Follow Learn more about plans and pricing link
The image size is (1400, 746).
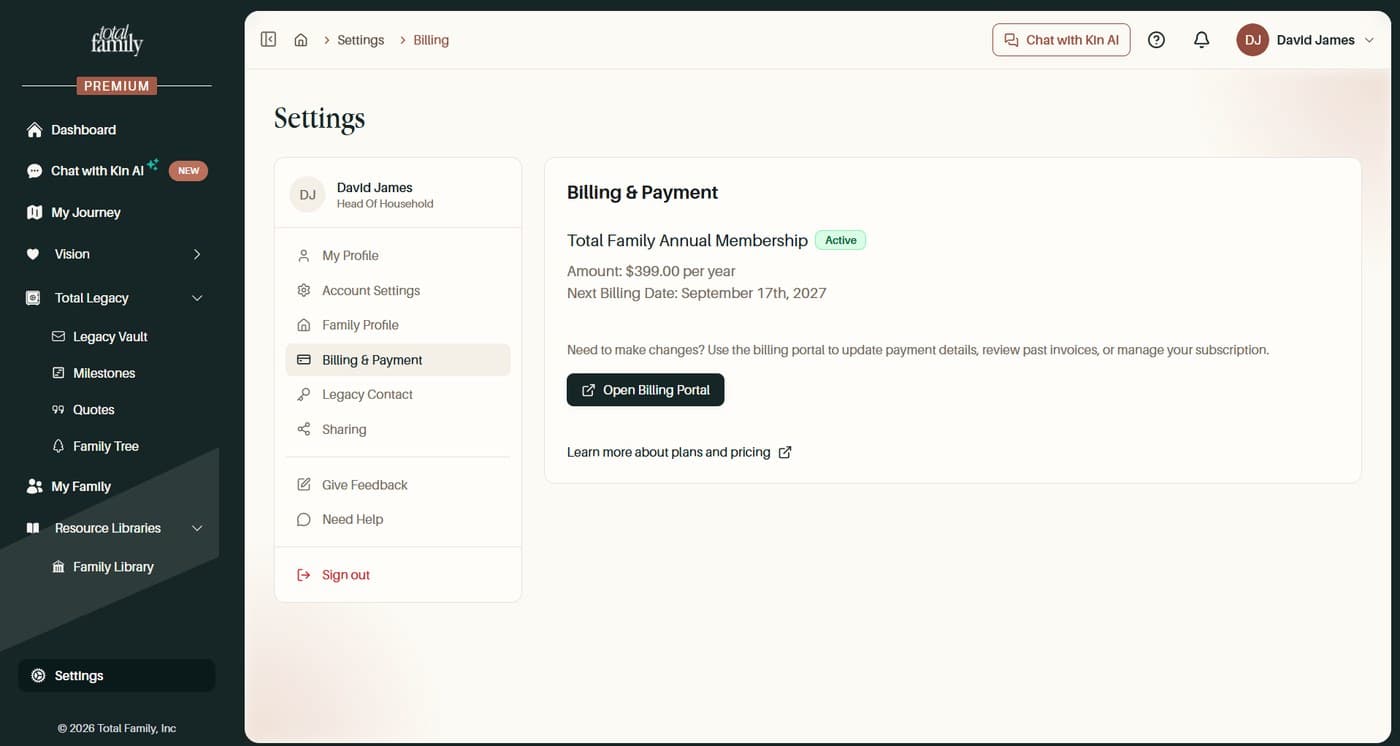coord(679,452)
